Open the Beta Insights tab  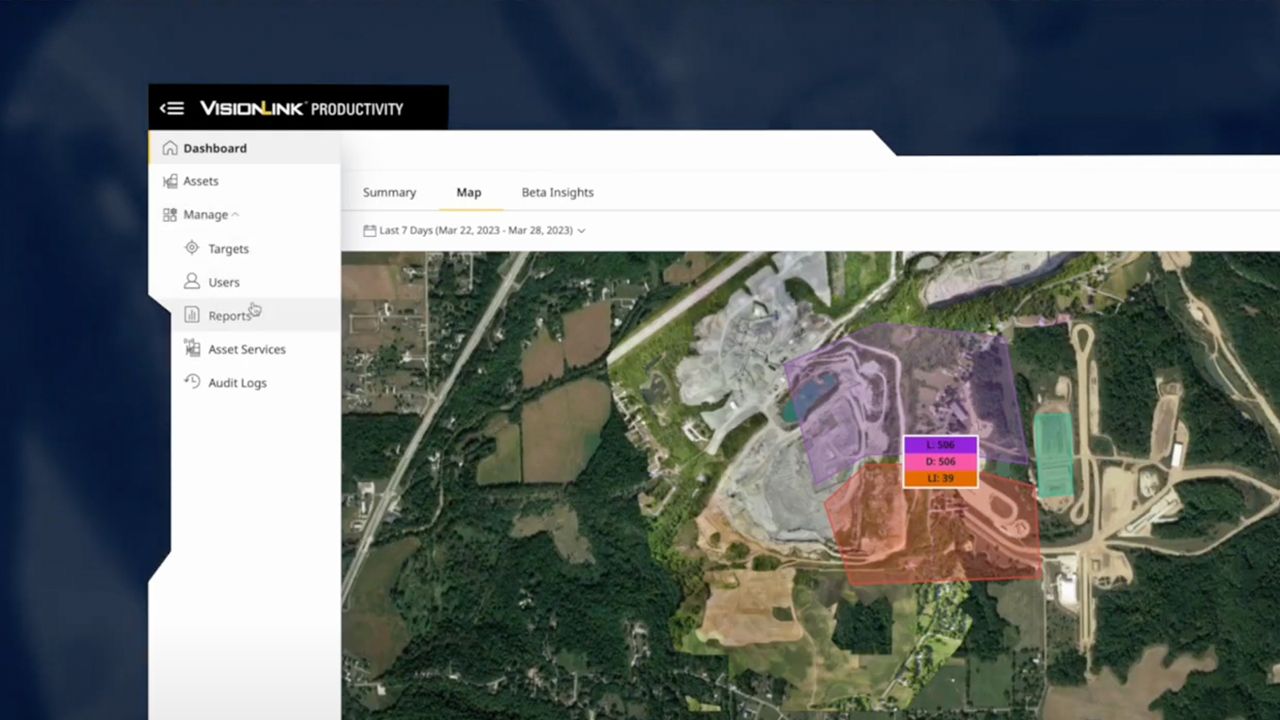(x=557, y=192)
